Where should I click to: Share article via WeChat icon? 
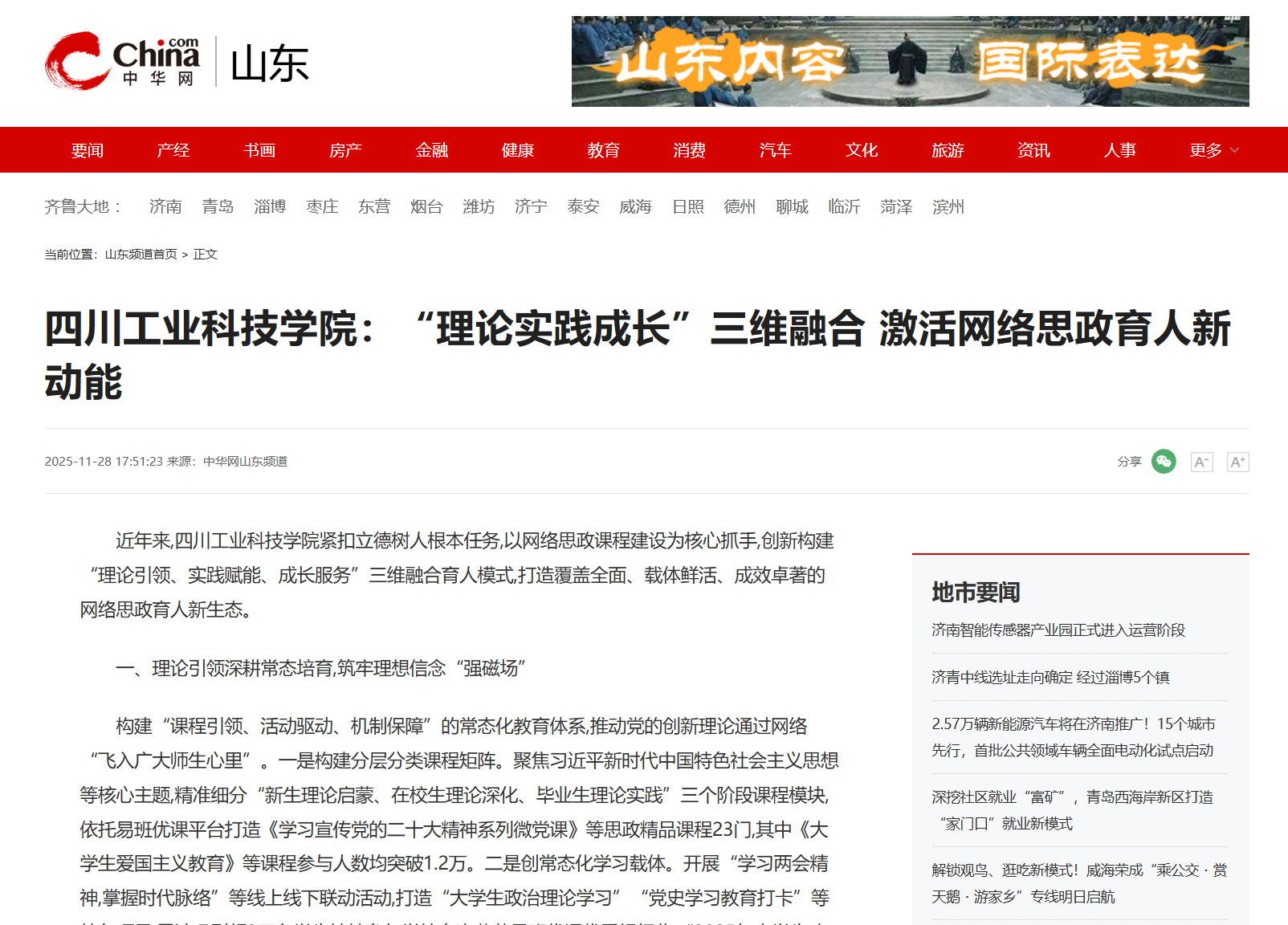click(1164, 462)
